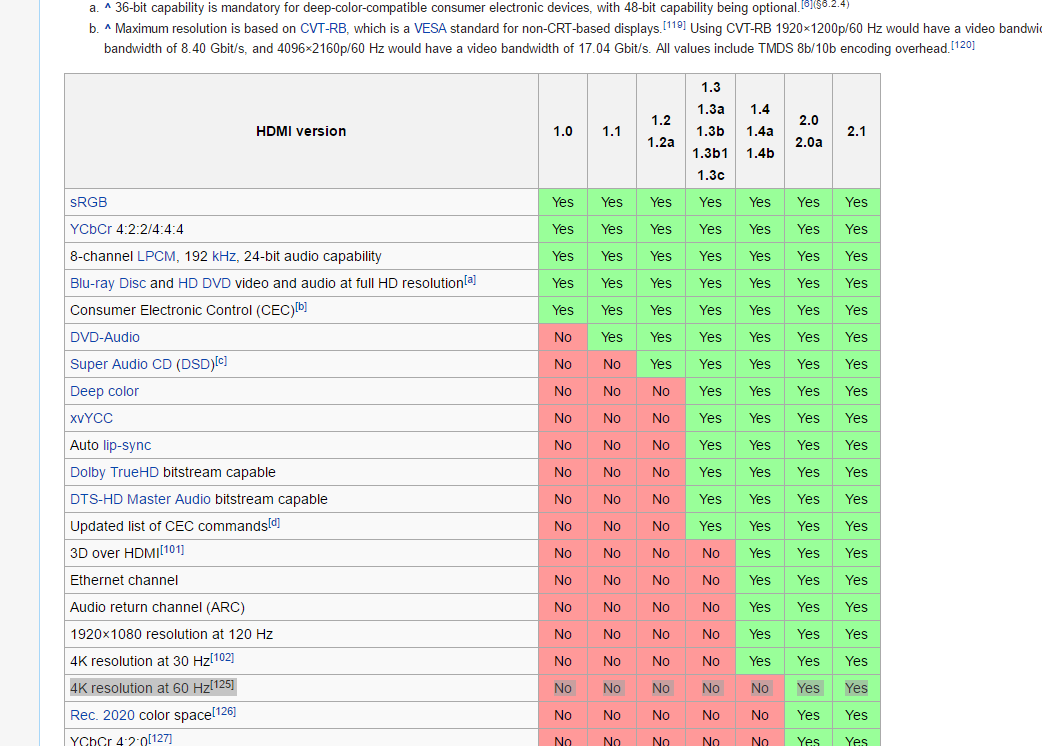Open footnote [a] marker
The width and height of the screenshot is (1042, 746).
[470, 280]
